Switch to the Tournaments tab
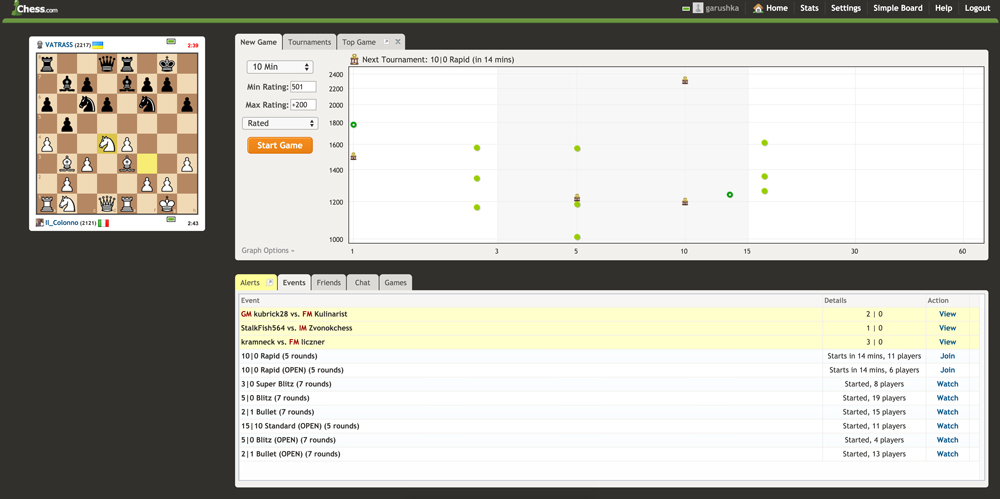The width and height of the screenshot is (1000, 499). click(309, 42)
